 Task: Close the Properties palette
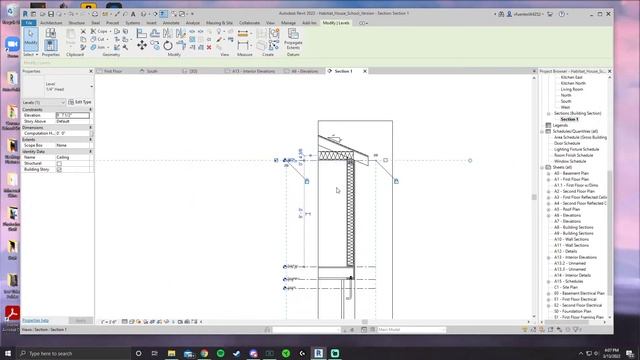pyautogui.click(x=91, y=71)
